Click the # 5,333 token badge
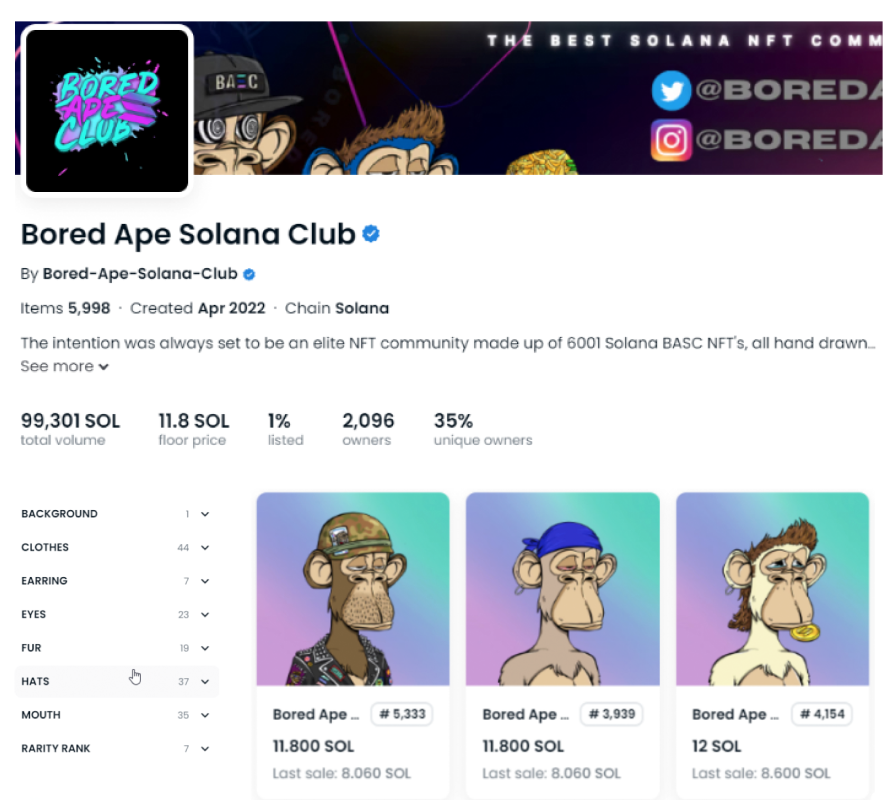This screenshot has width=891, height=800. pyautogui.click(x=402, y=714)
